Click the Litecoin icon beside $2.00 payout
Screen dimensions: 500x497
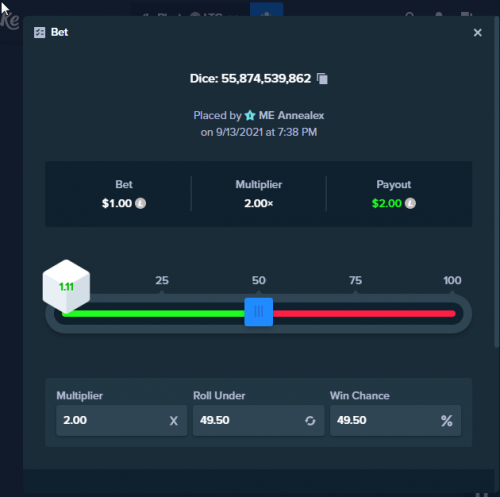coord(410,203)
